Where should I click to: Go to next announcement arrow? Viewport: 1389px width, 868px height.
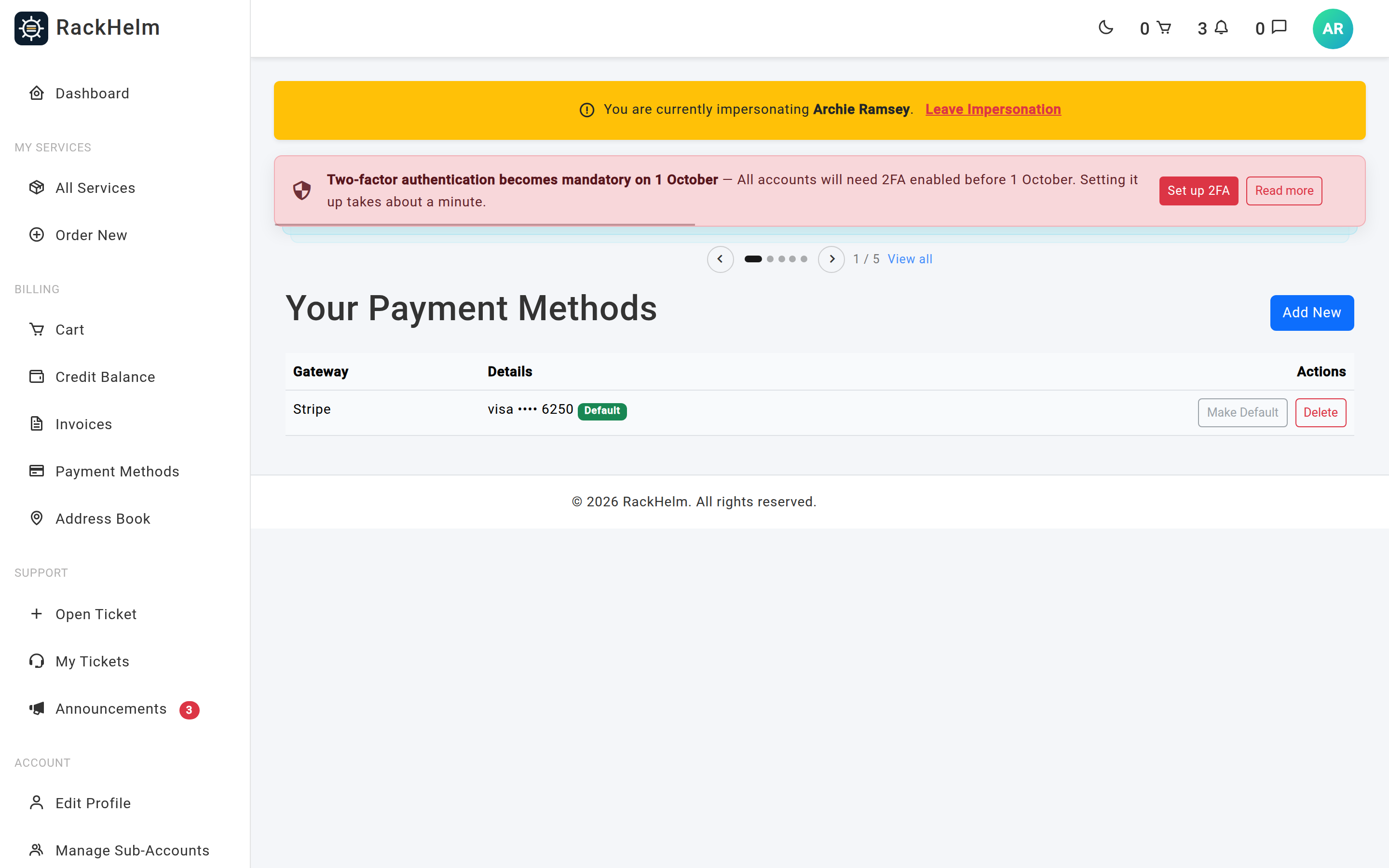[831, 259]
